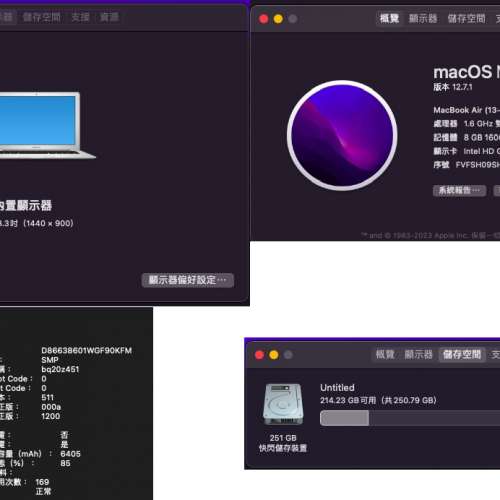Minimize the macOS overview window with yellow button

278,19
